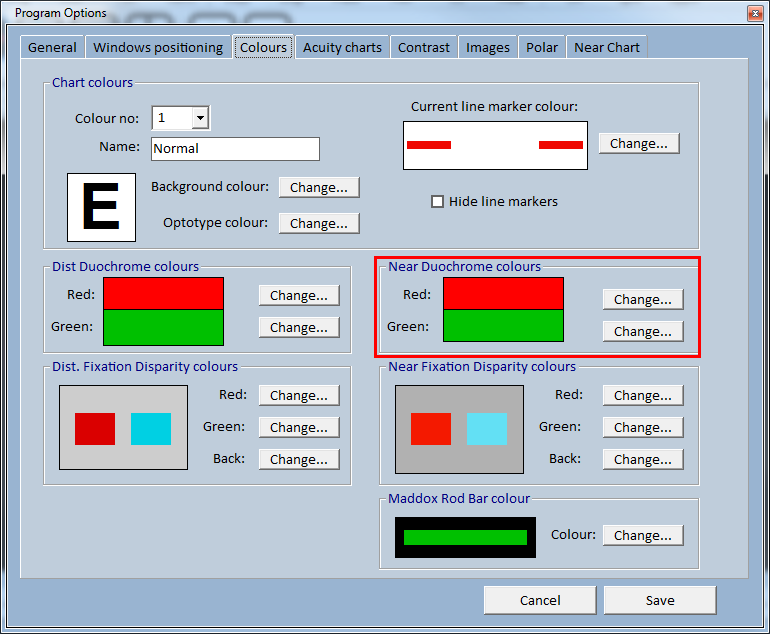Change the Maddox Rod Bar colour

pos(642,535)
